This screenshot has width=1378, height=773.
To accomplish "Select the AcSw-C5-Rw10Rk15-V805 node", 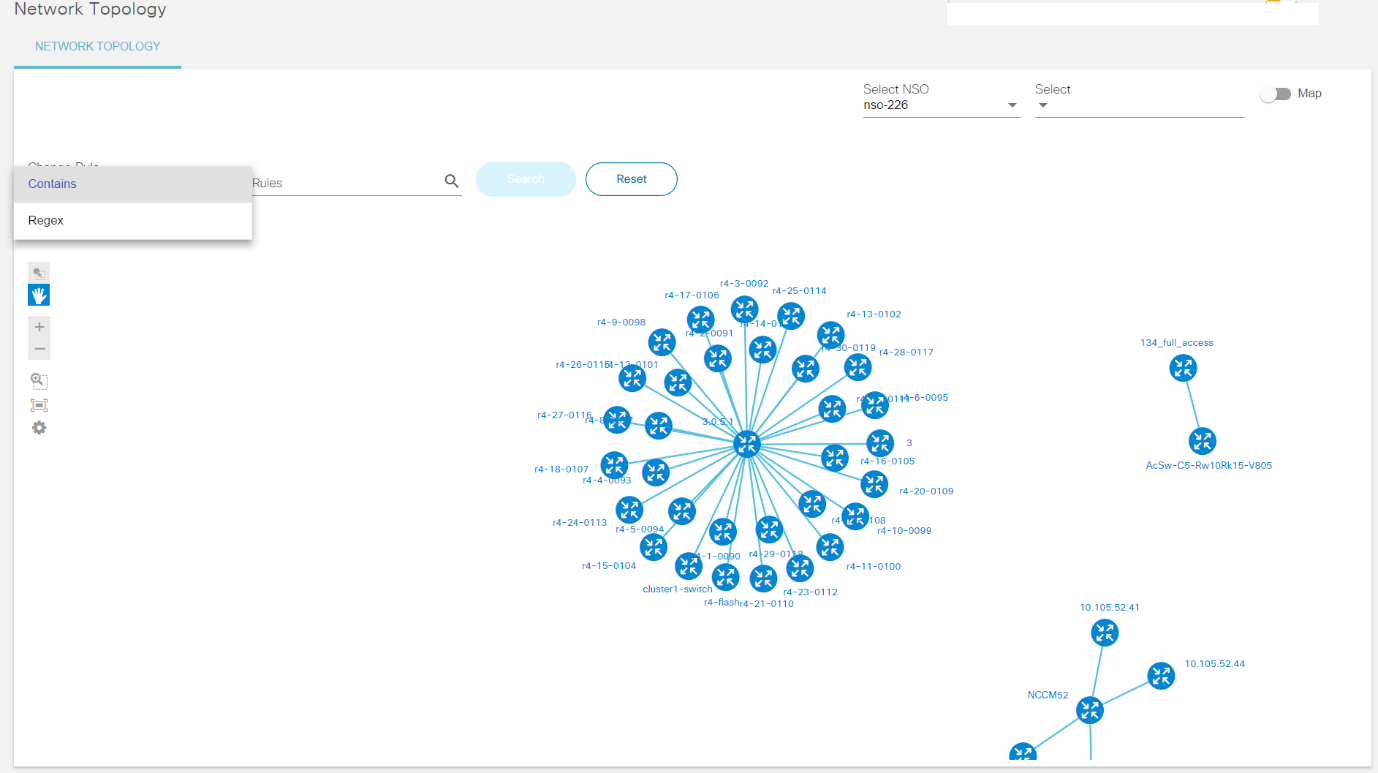I will (x=1202, y=441).
